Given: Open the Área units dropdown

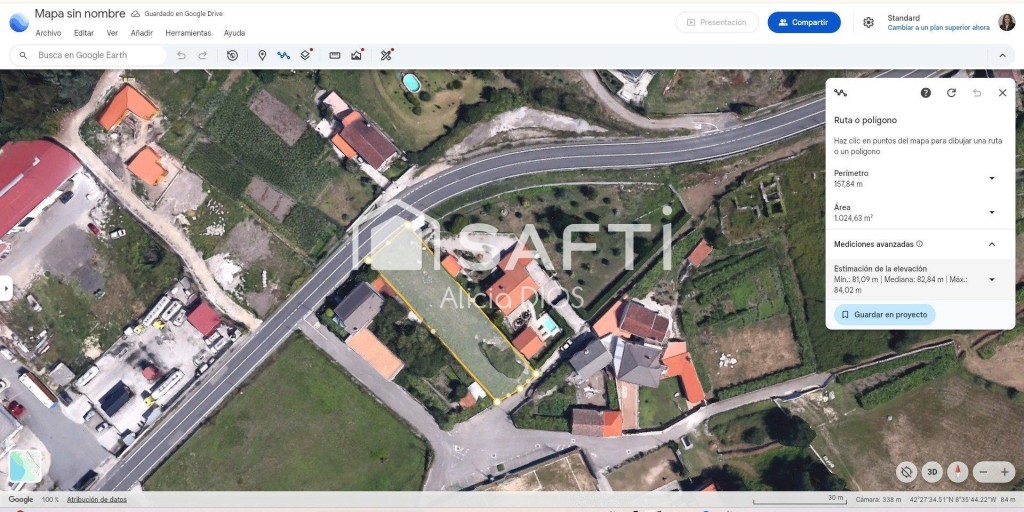Looking at the screenshot, I should (x=991, y=212).
